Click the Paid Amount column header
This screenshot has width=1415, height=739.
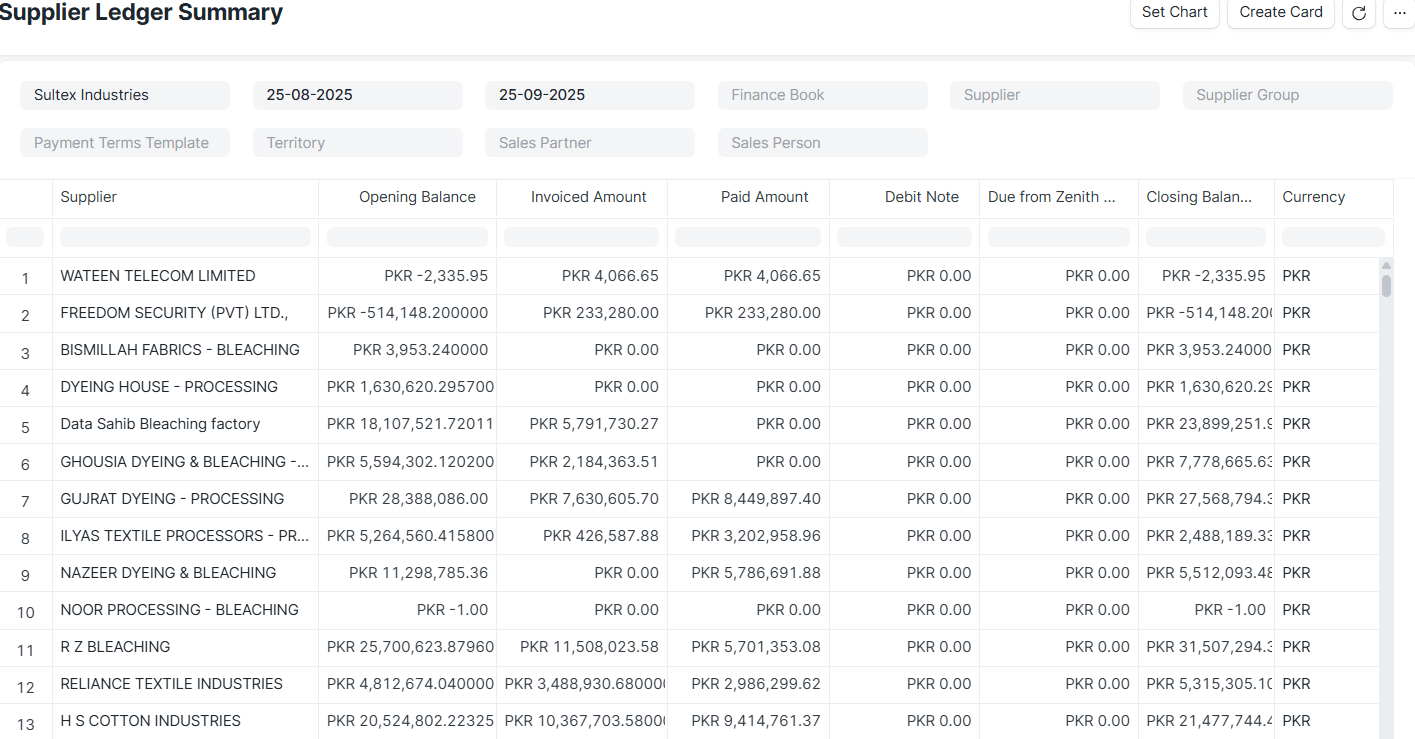[x=748, y=197]
